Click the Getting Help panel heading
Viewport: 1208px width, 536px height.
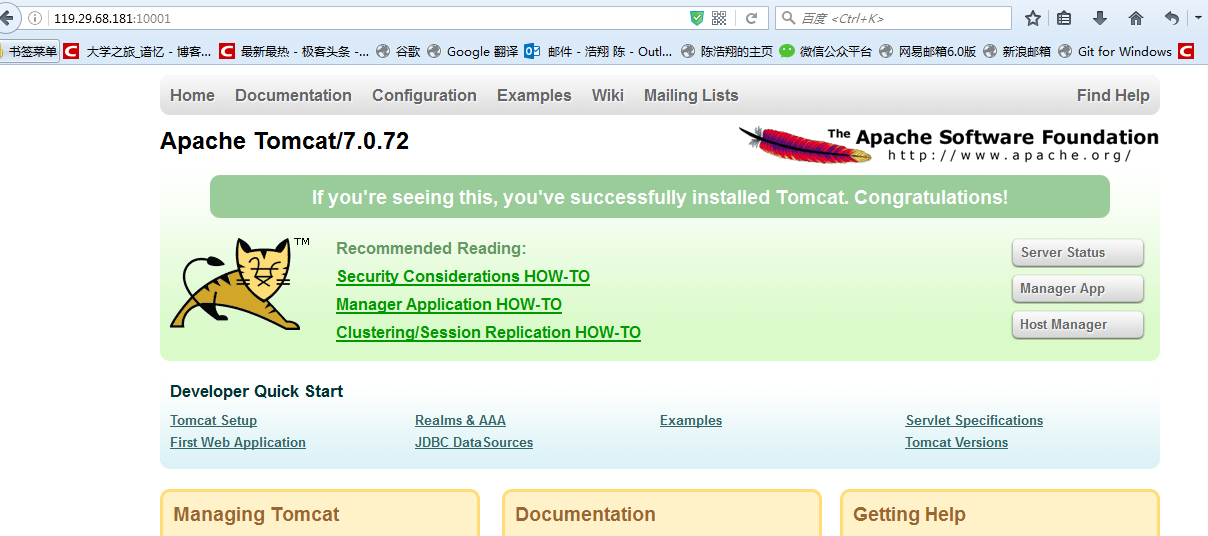909,515
